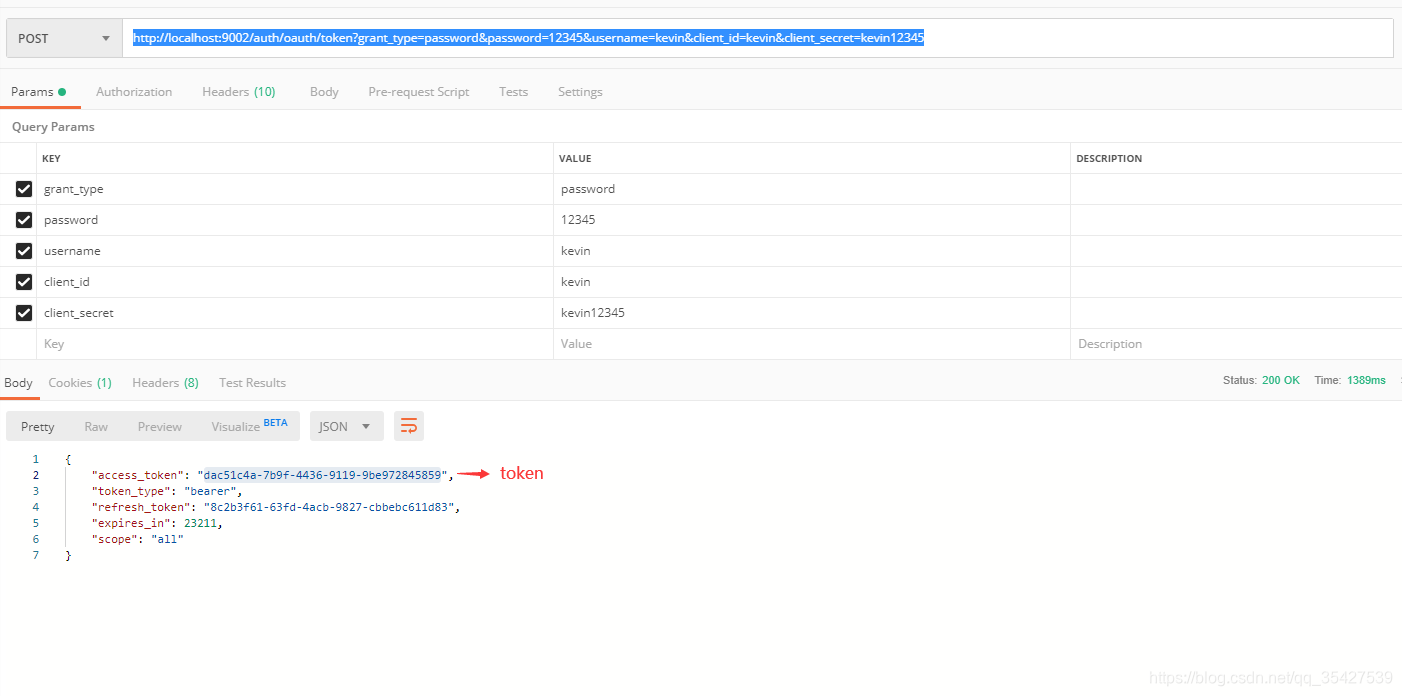1402x696 pixels.
Task: Open the Pre-request Script tab
Action: [418, 91]
